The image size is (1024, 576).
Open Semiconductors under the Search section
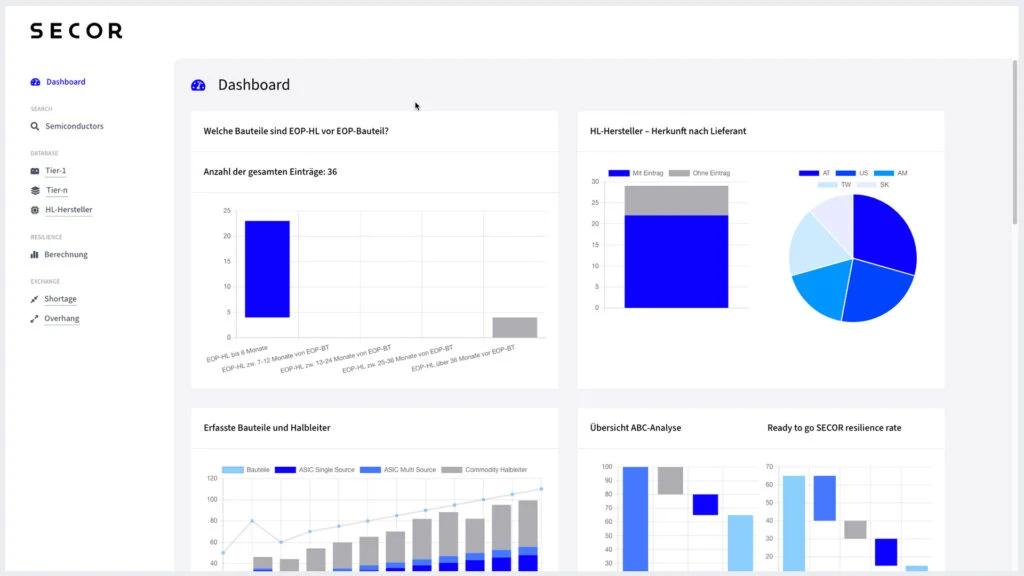coord(75,126)
